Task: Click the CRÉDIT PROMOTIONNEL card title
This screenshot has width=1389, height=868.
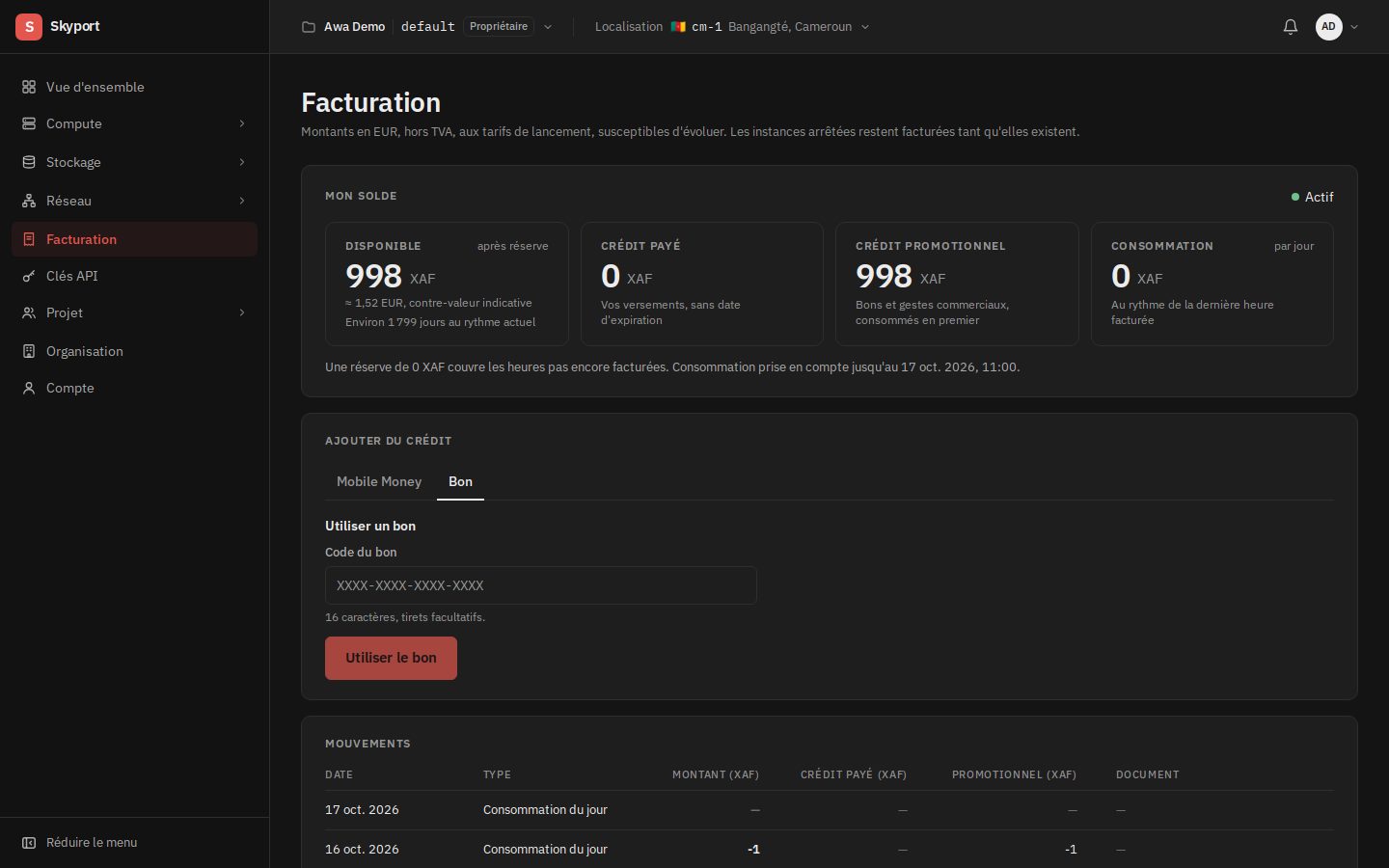Action: [930, 246]
